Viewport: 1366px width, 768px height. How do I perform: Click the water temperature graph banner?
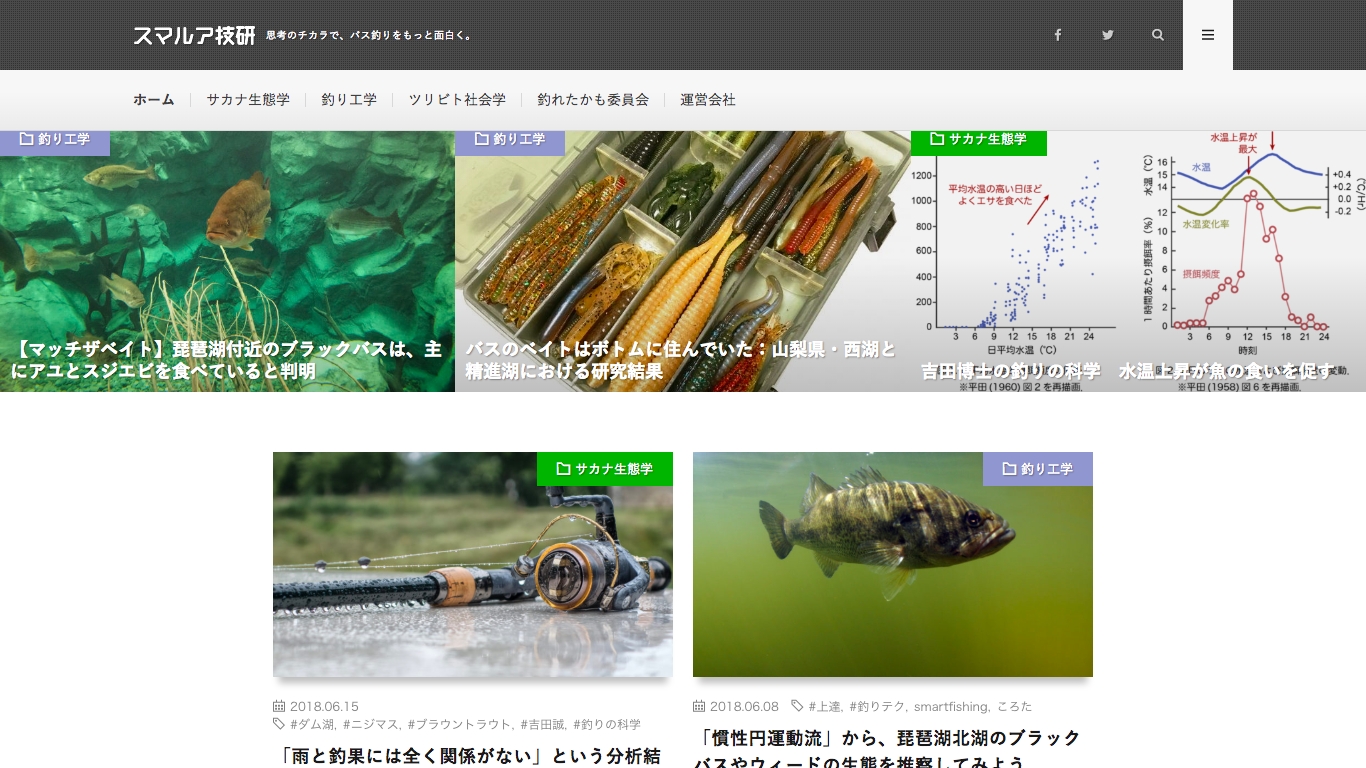[x=1138, y=261]
